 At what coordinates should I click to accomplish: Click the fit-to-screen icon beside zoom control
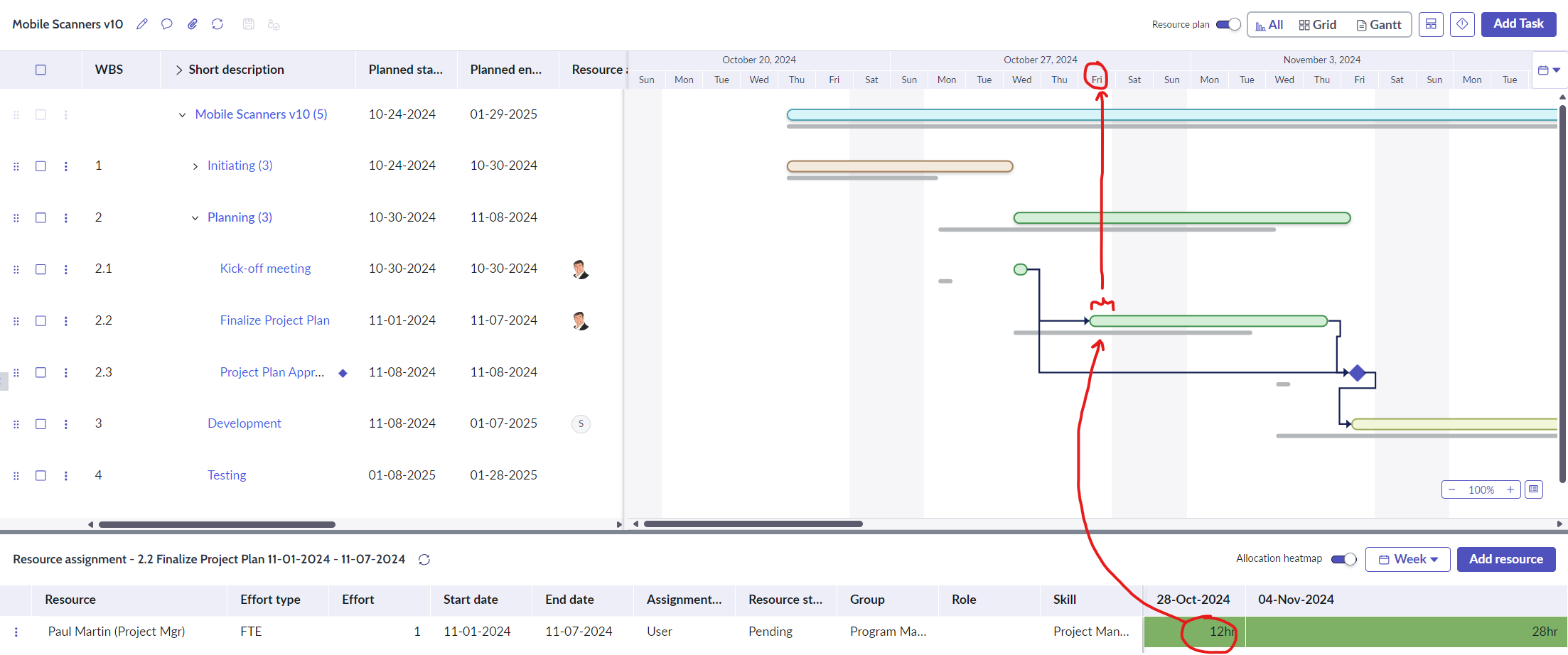pyautogui.click(x=1534, y=489)
